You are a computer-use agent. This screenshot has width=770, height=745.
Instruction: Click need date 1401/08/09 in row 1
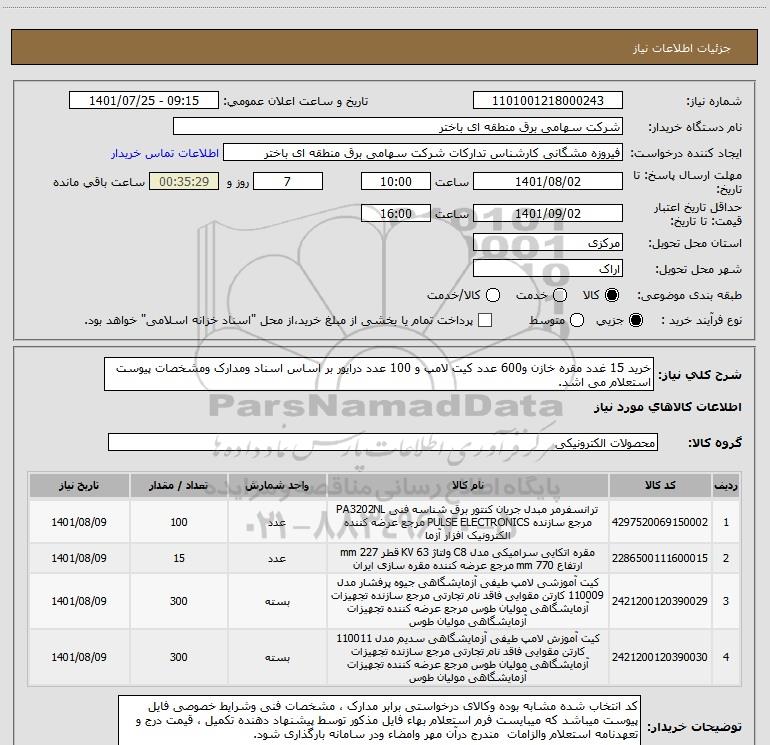coord(79,522)
